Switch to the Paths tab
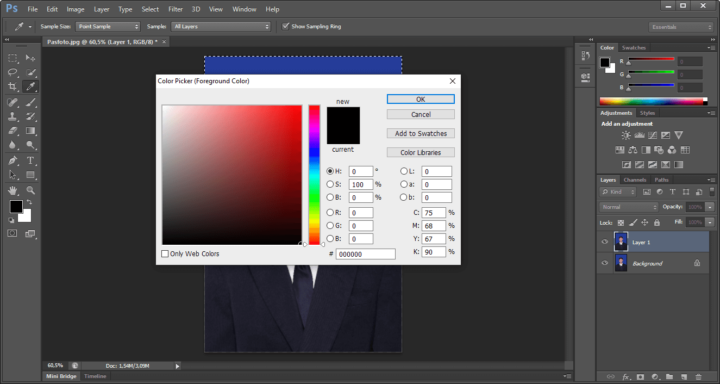The height and width of the screenshot is (384, 720). coord(662,180)
